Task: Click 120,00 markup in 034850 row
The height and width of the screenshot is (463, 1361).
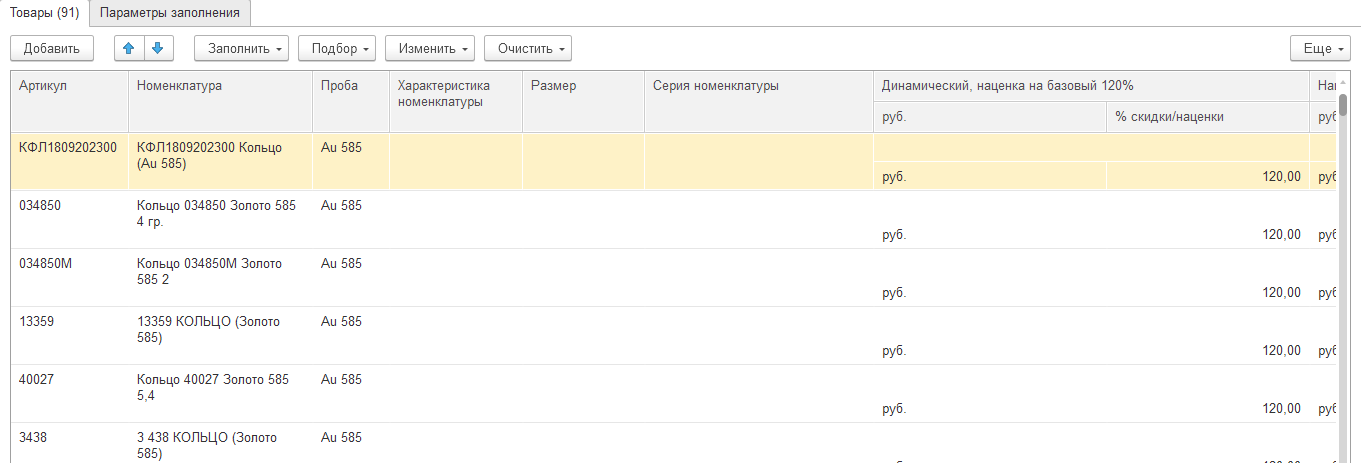Action: [1207, 234]
